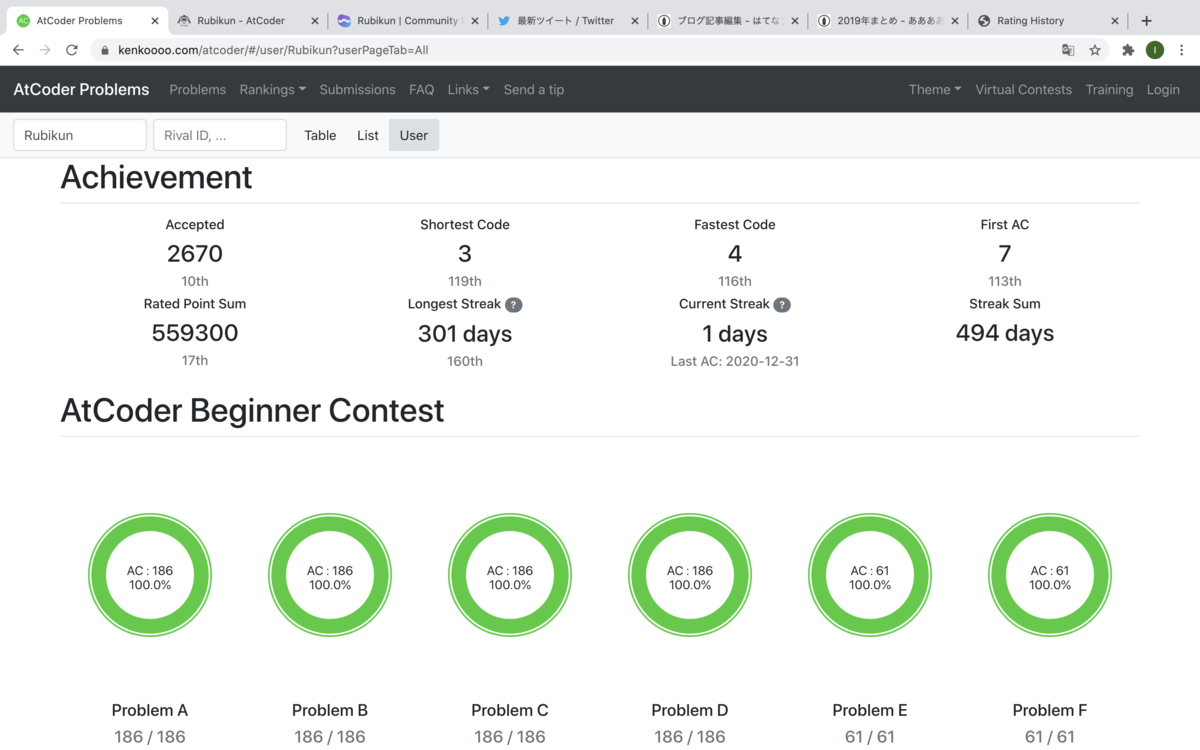1200x750 pixels.
Task: Click the Problem F progress ring
Action: [x=1050, y=576]
